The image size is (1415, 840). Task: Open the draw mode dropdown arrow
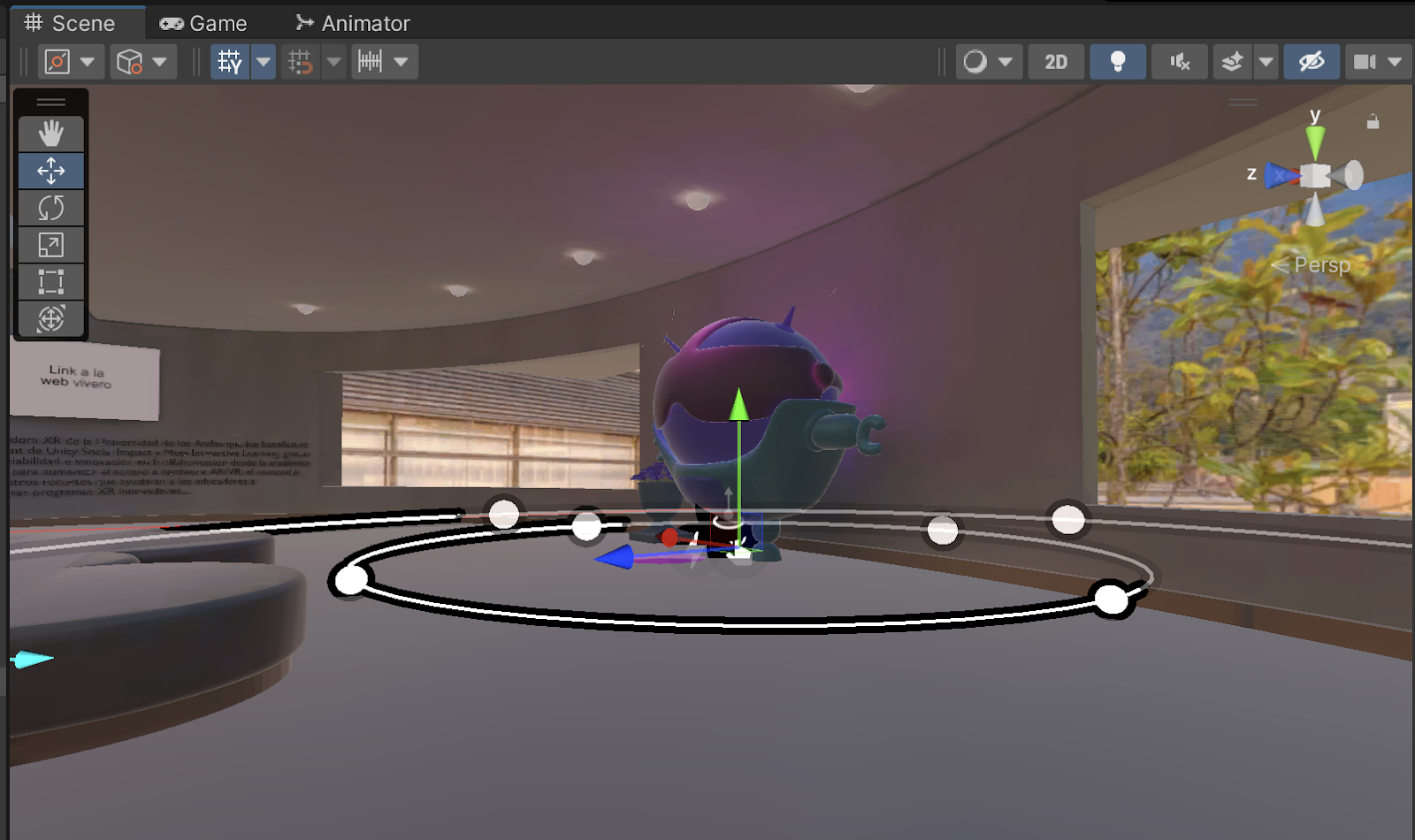pyautogui.click(x=1006, y=62)
